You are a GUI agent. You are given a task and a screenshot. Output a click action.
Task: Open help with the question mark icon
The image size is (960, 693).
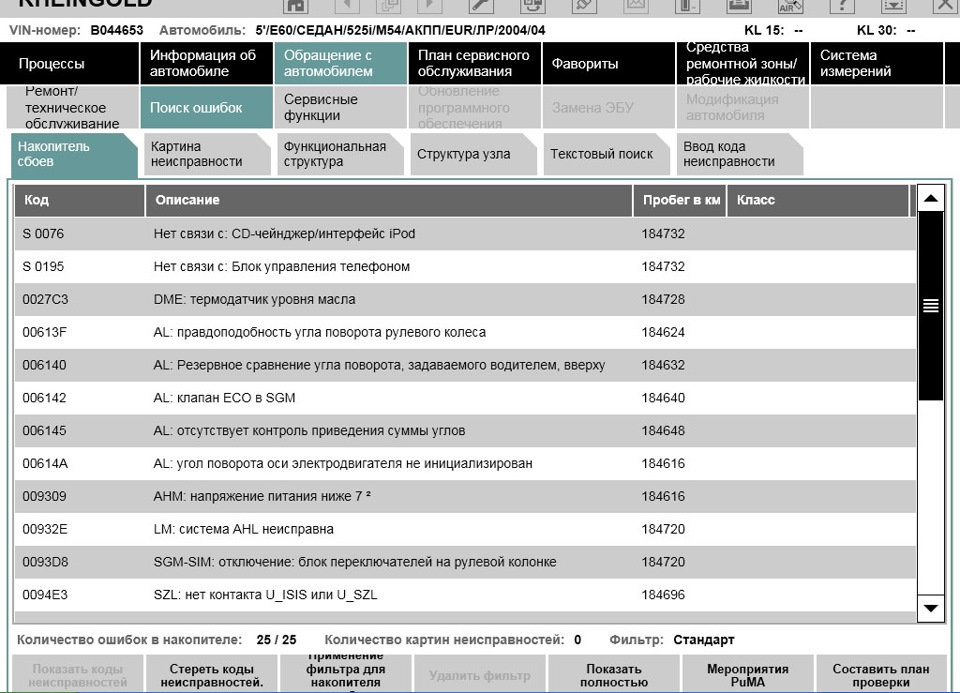click(x=842, y=6)
